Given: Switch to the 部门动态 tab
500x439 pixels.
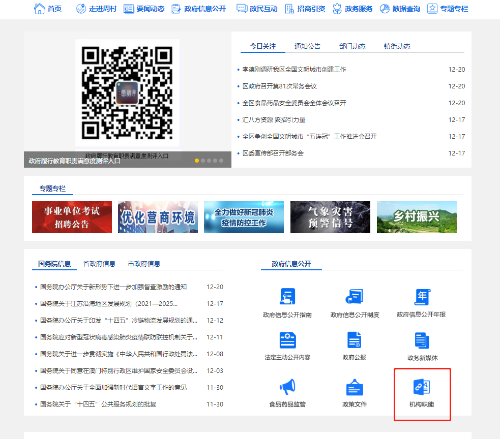Looking at the screenshot, I should coord(352,46).
